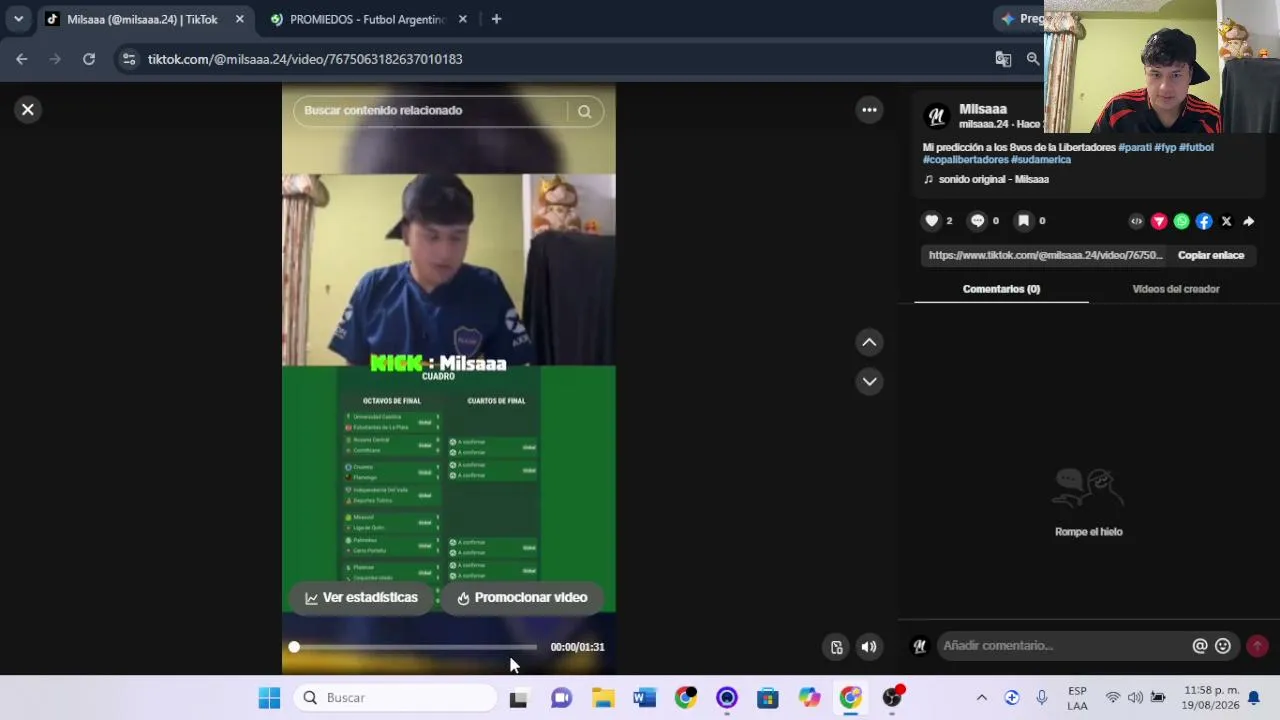The image size is (1280, 720).
Task: Switch to Comentarios (0) tab
Action: pos(1001,289)
